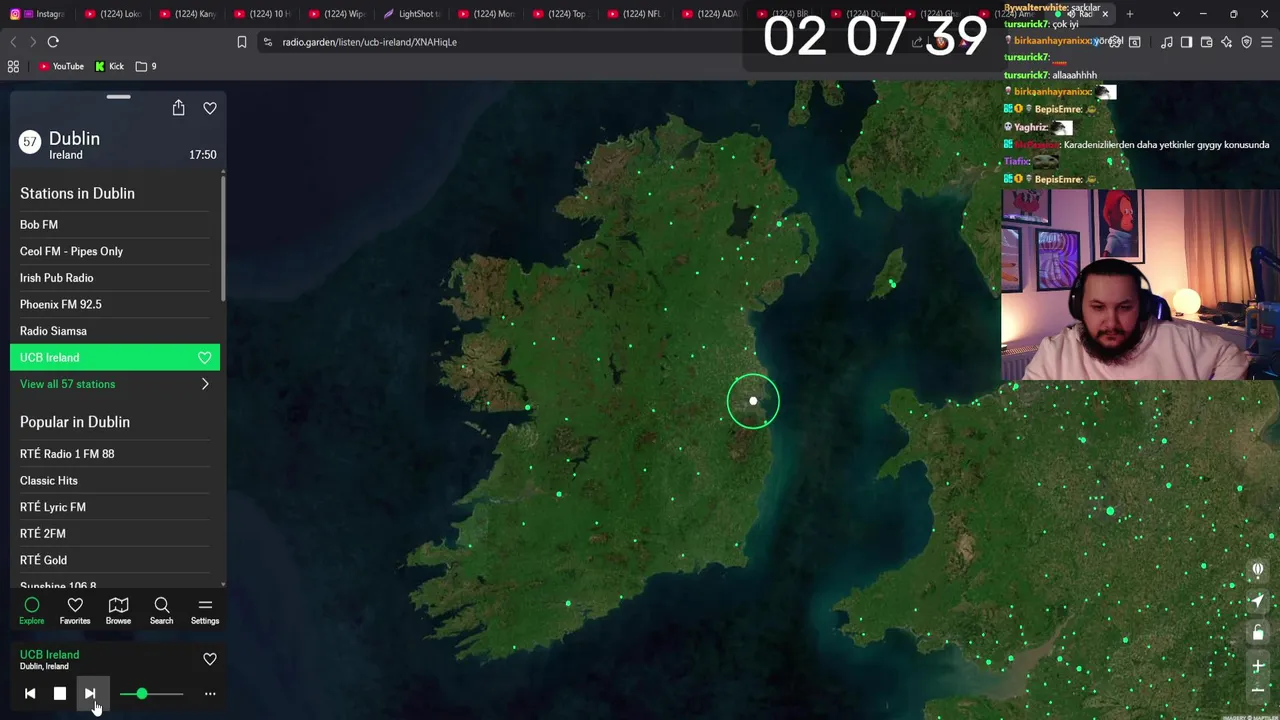Open the Search tab
Screen dimensions: 1280x720
(x=161, y=611)
